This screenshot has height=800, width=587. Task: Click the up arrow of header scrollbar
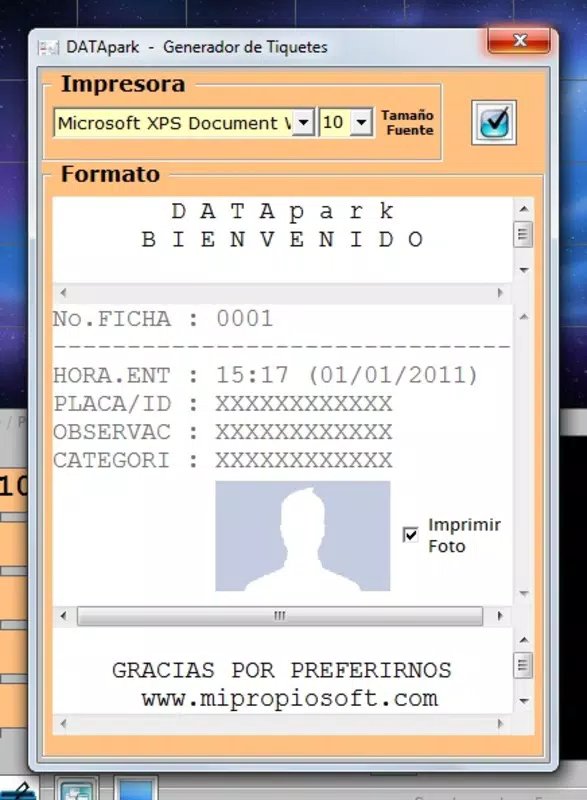click(523, 209)
